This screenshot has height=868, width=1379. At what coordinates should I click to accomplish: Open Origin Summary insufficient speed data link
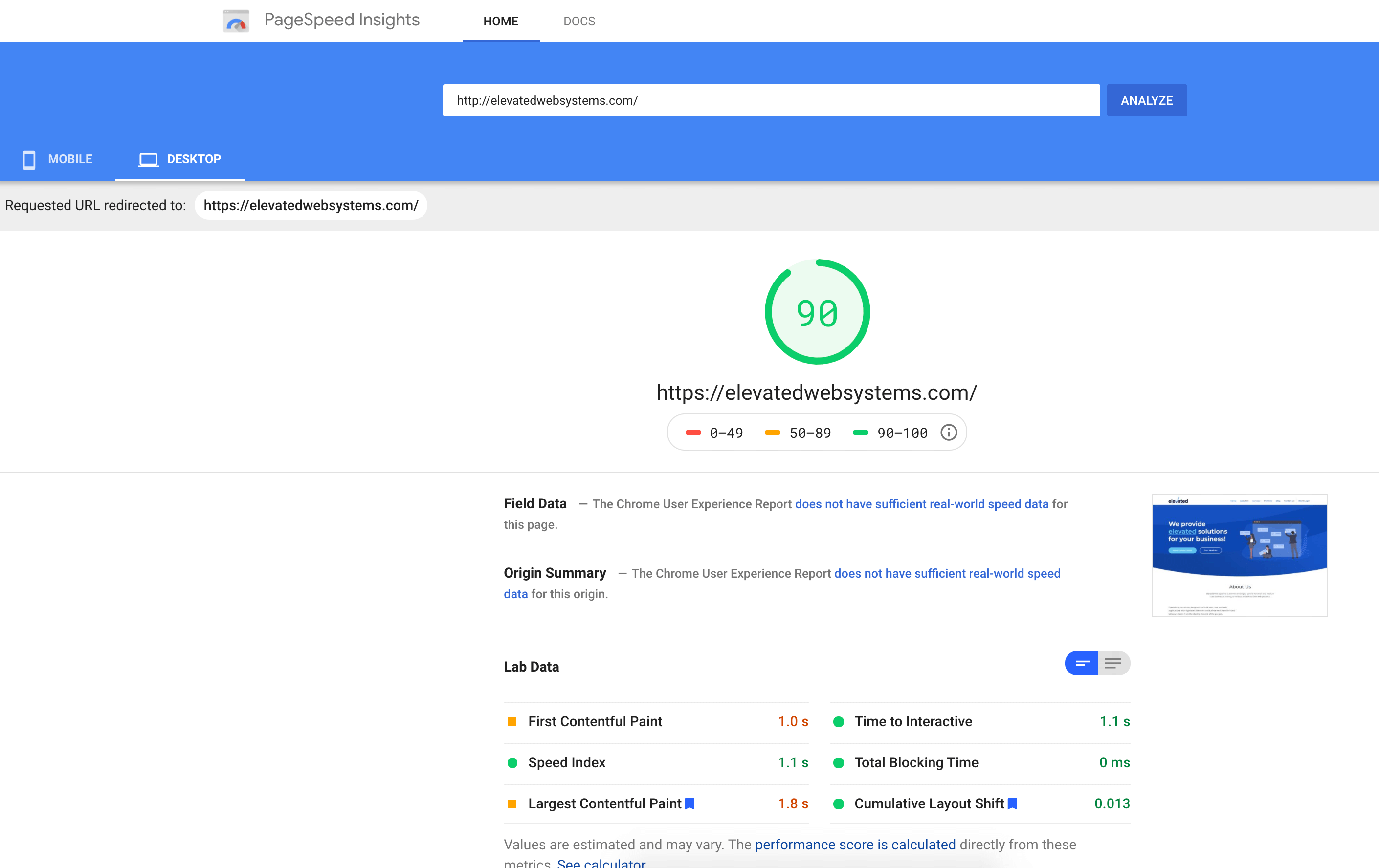click(947, 573)
